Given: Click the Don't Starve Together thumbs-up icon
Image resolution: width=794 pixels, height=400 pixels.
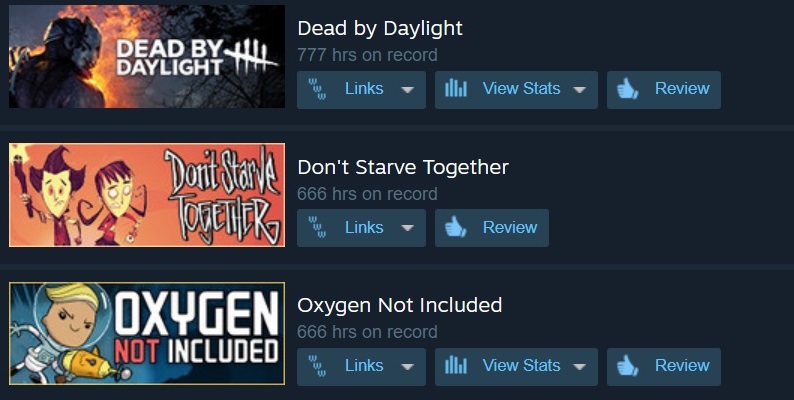Looking at the screenshot, I should click(x=455, y=228).
